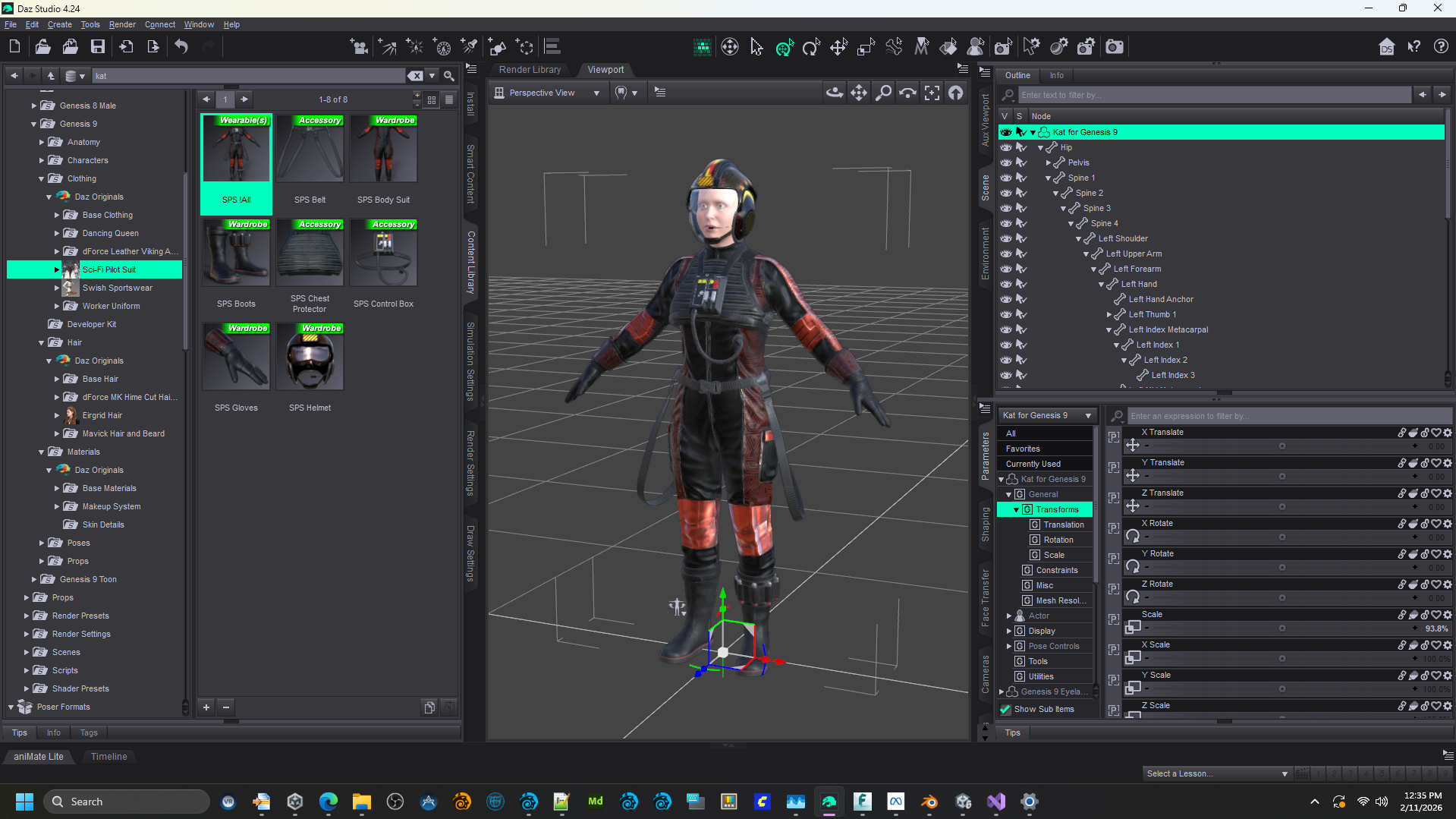Hide Kat for Genesis 9 with its eye toggle
The image size is (1456, 819).
[x=1006, y=132]
